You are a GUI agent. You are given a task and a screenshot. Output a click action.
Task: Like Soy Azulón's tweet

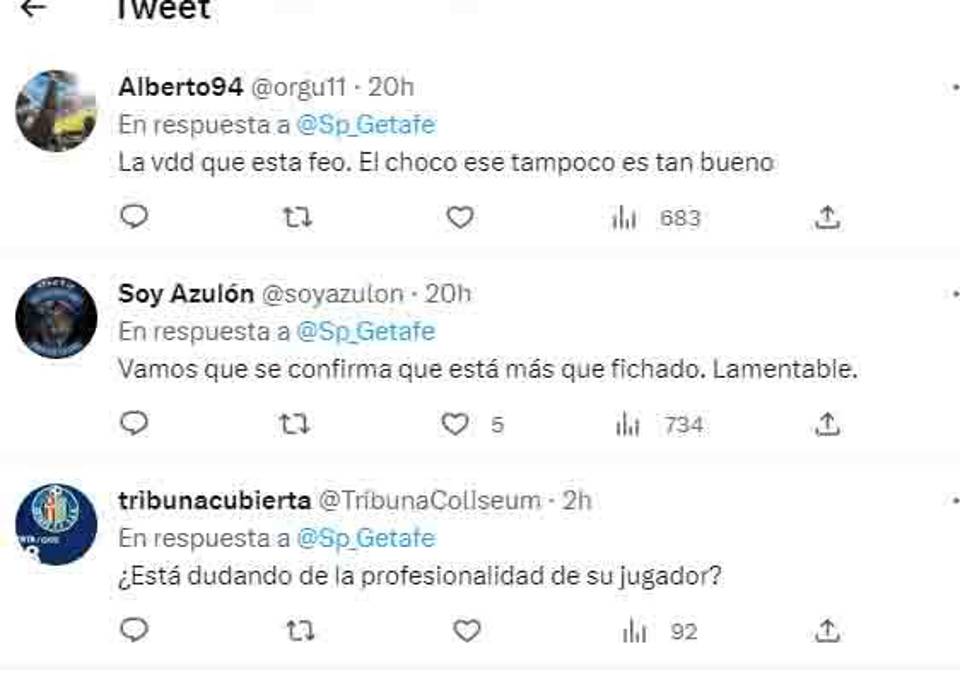tap(456, 424)
